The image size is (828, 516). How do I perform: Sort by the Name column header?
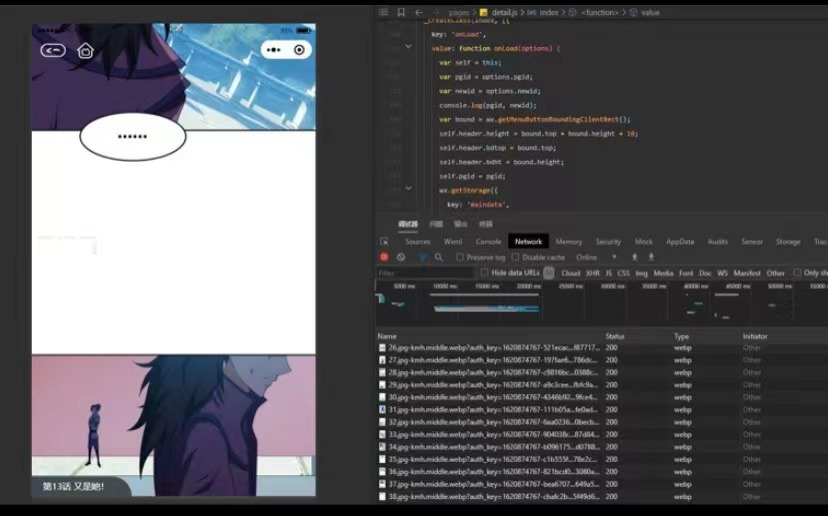tap(387, 336)
